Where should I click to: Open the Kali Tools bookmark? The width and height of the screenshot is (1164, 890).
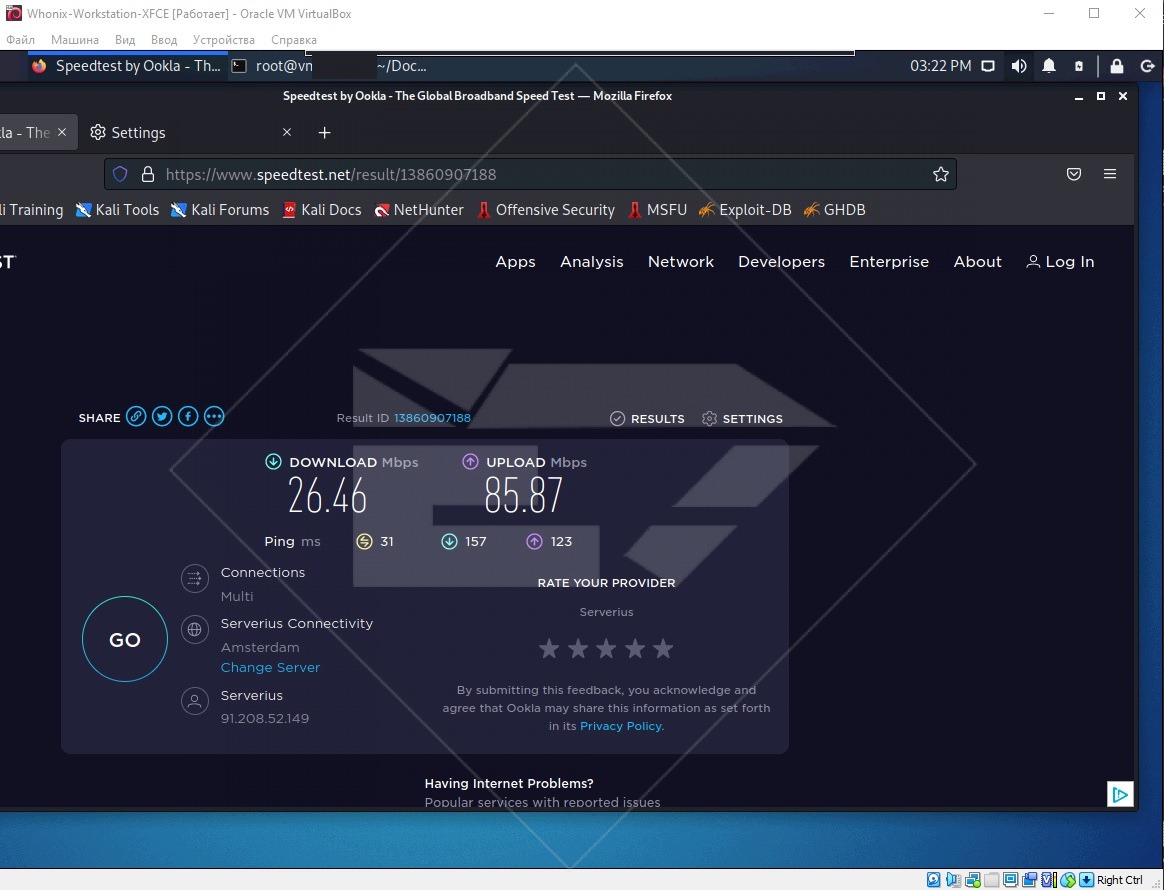click(117, 210)
